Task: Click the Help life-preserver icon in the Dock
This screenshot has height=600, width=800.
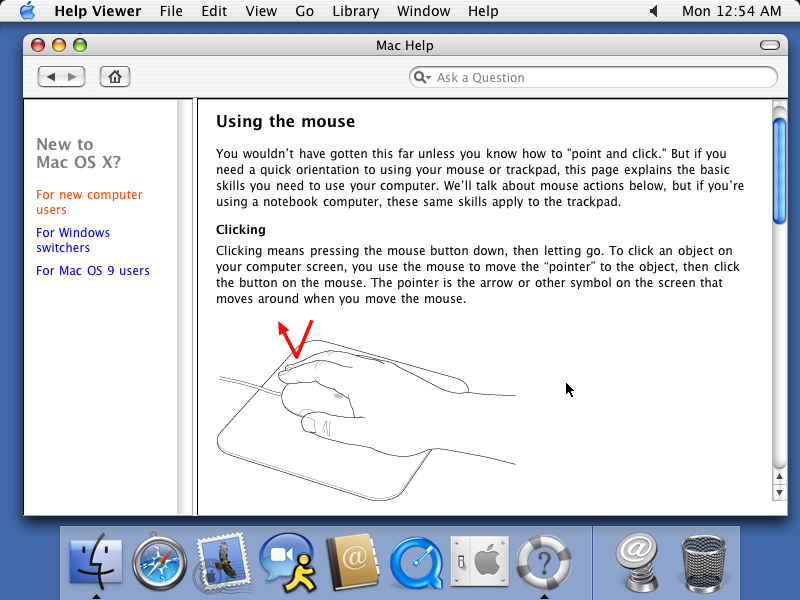Action: (544, 562)
